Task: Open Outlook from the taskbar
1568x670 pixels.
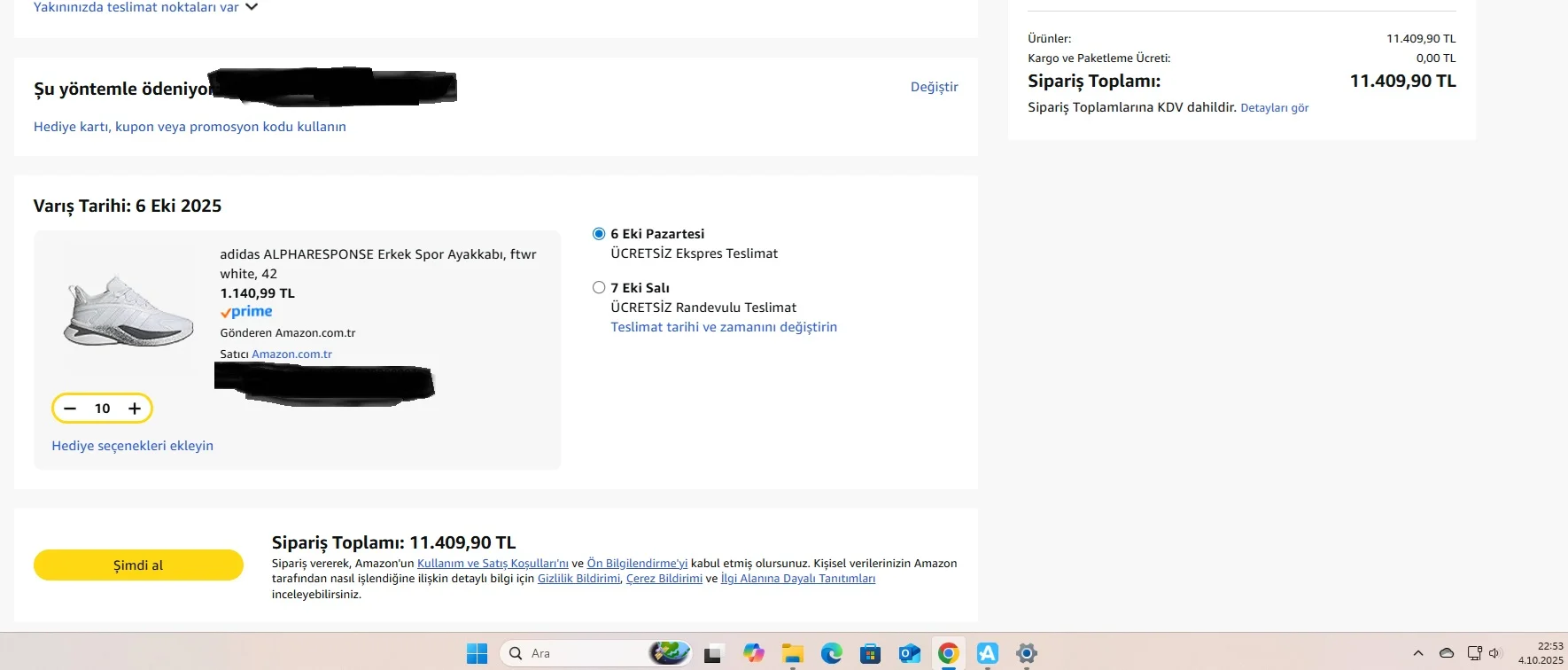Action: [909, 654]
